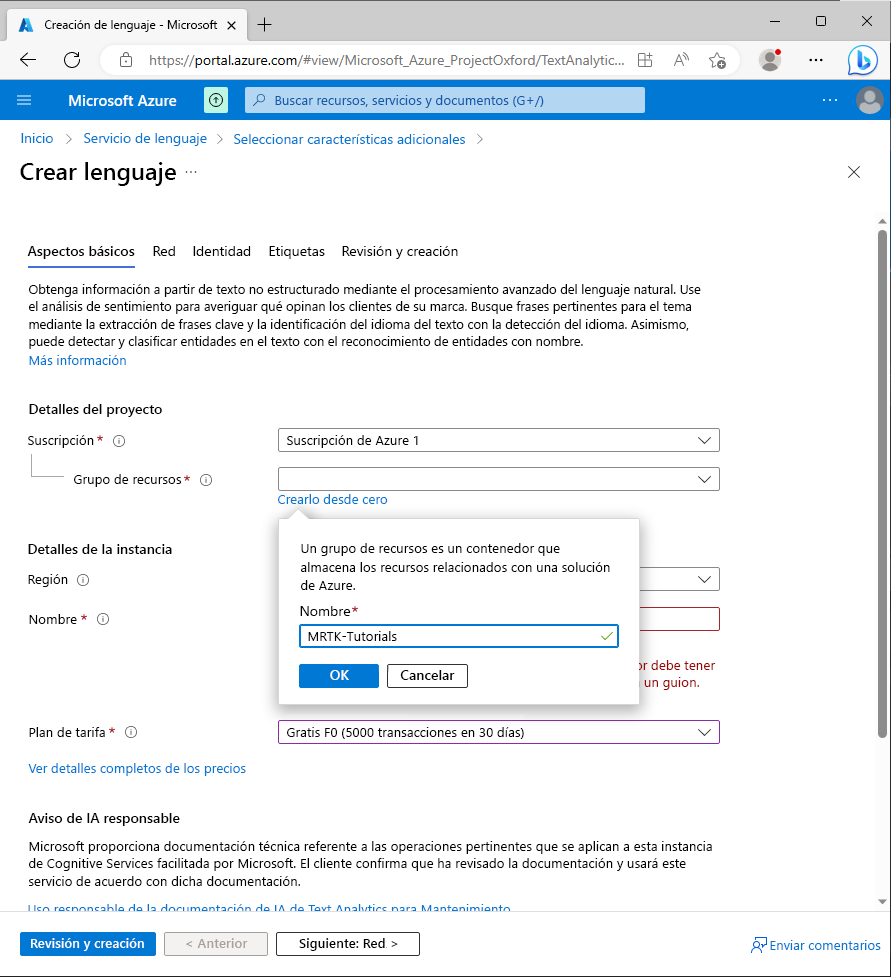
Task: Close the Creación de lenguaje browser tab
Action: [231, 26]
